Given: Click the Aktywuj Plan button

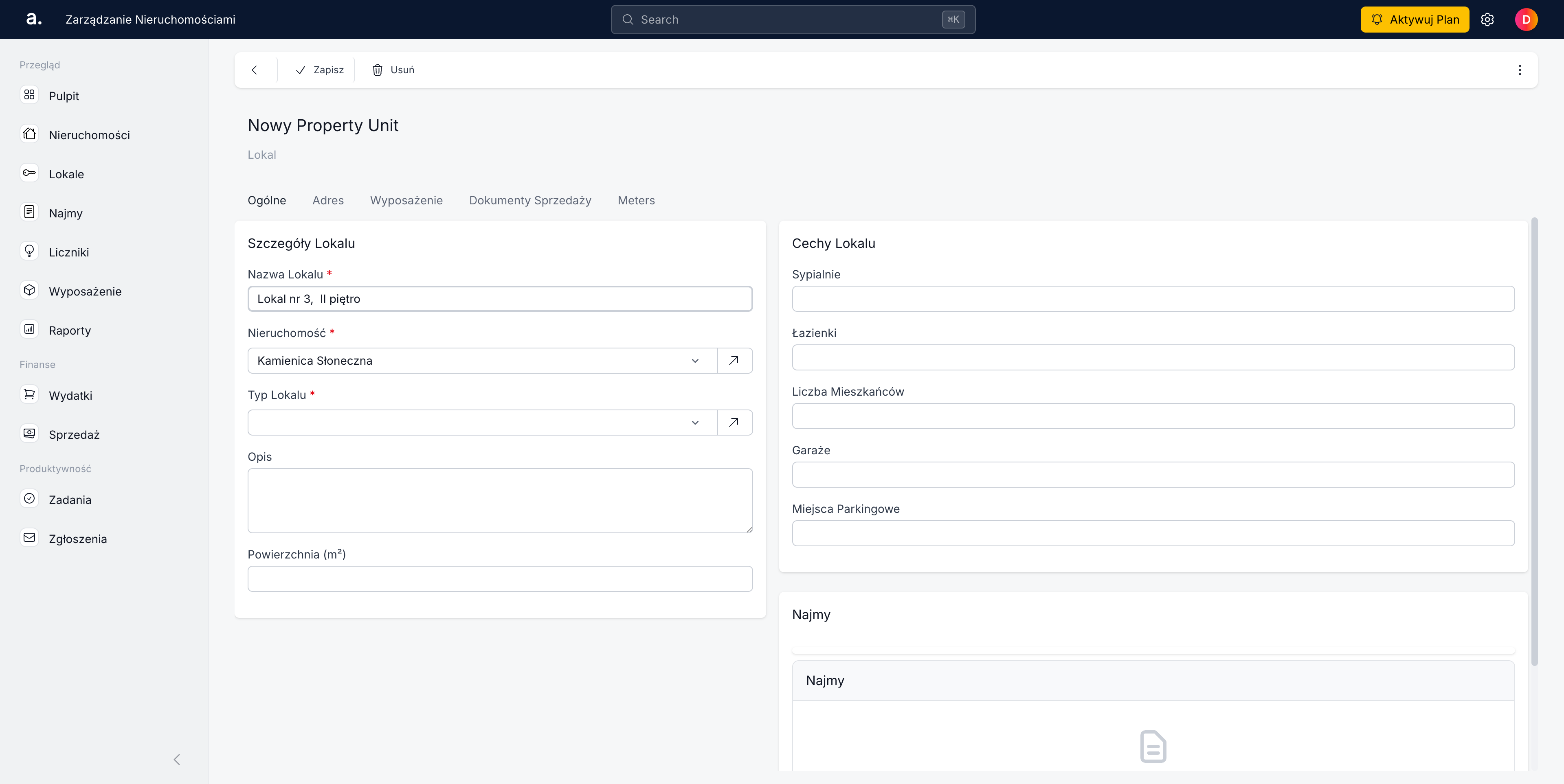Looking at the screenshot, I should tap(1415, 20).
